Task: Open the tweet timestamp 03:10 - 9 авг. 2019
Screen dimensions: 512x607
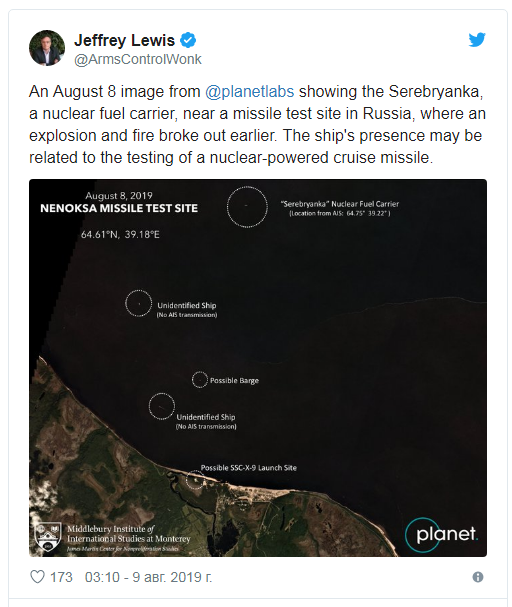Action: [148, 577]
